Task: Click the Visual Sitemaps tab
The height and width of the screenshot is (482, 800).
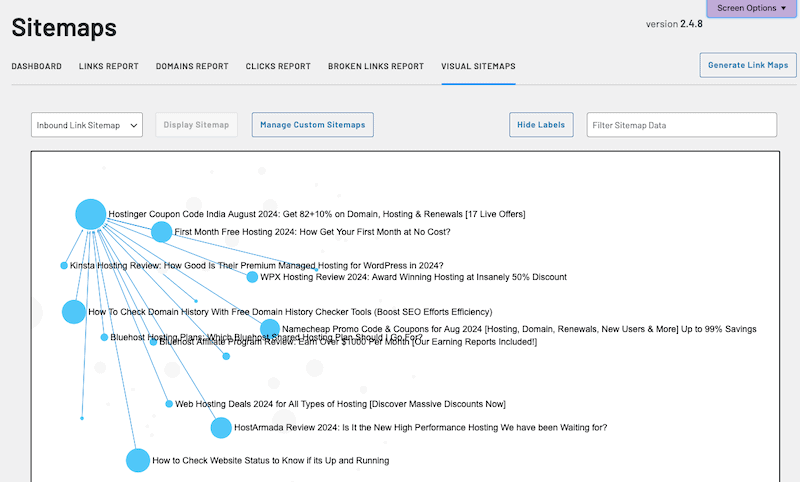Action: tap(479, 66)
